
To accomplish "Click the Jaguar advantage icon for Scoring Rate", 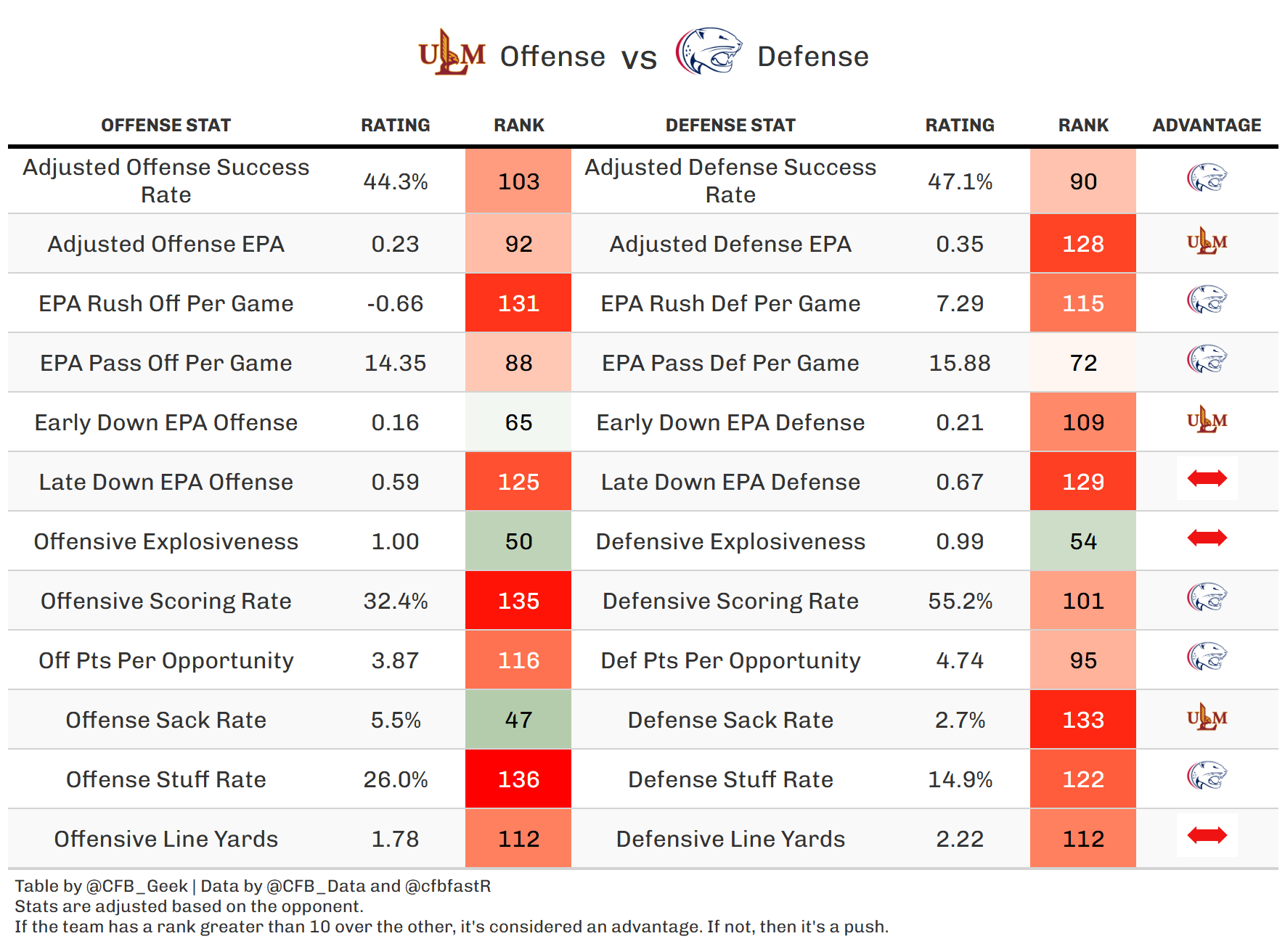I will point(1207,597).
